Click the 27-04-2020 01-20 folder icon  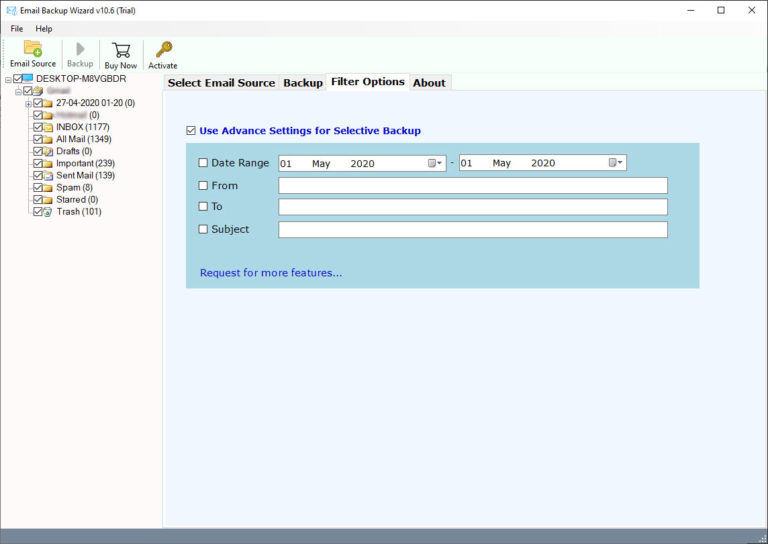point(48,103)
